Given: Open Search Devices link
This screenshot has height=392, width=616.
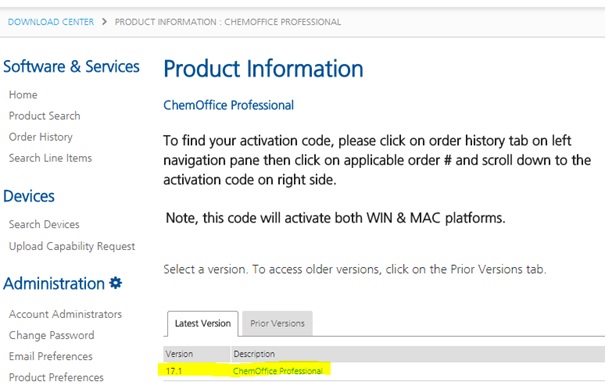Looking at the screenshot, I should tap(44, 224).
